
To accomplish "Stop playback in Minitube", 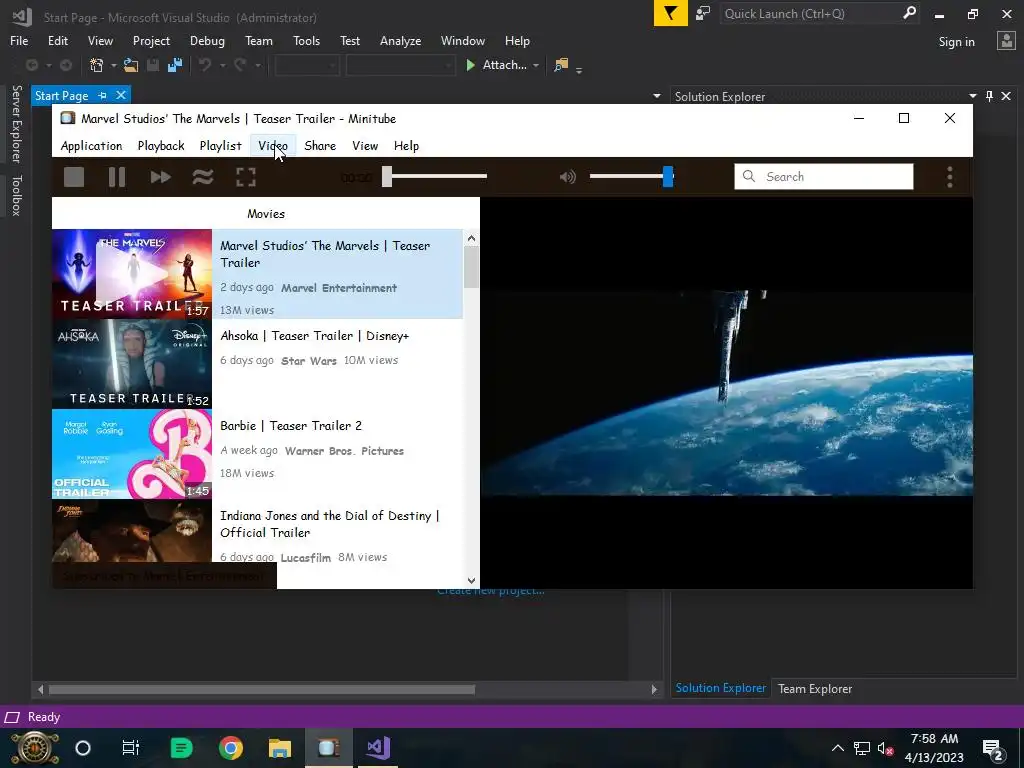I will pos(74,177).
